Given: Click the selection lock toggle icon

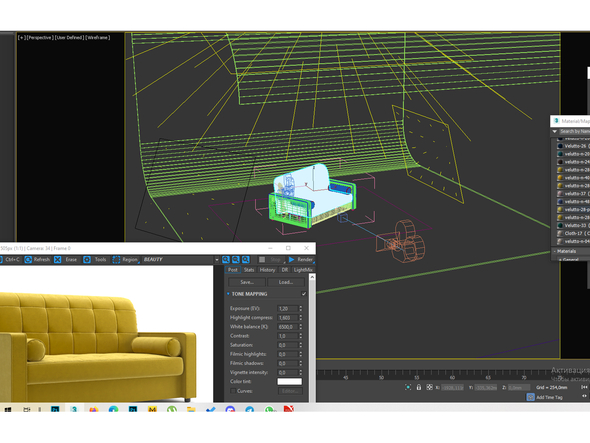Looking at the screenshot, I should point(419,387).
